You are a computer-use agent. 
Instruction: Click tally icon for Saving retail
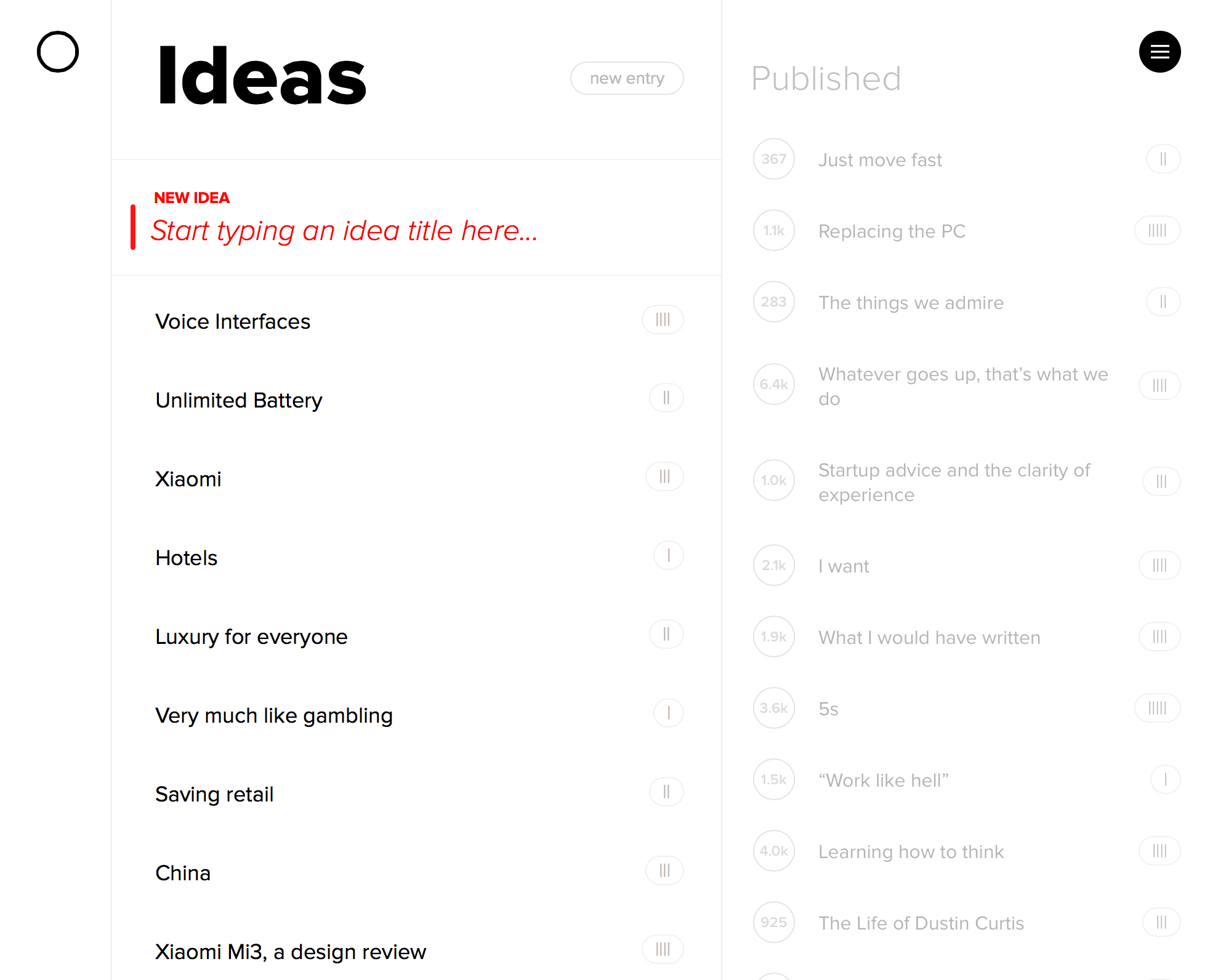click(x=666, y=792)
